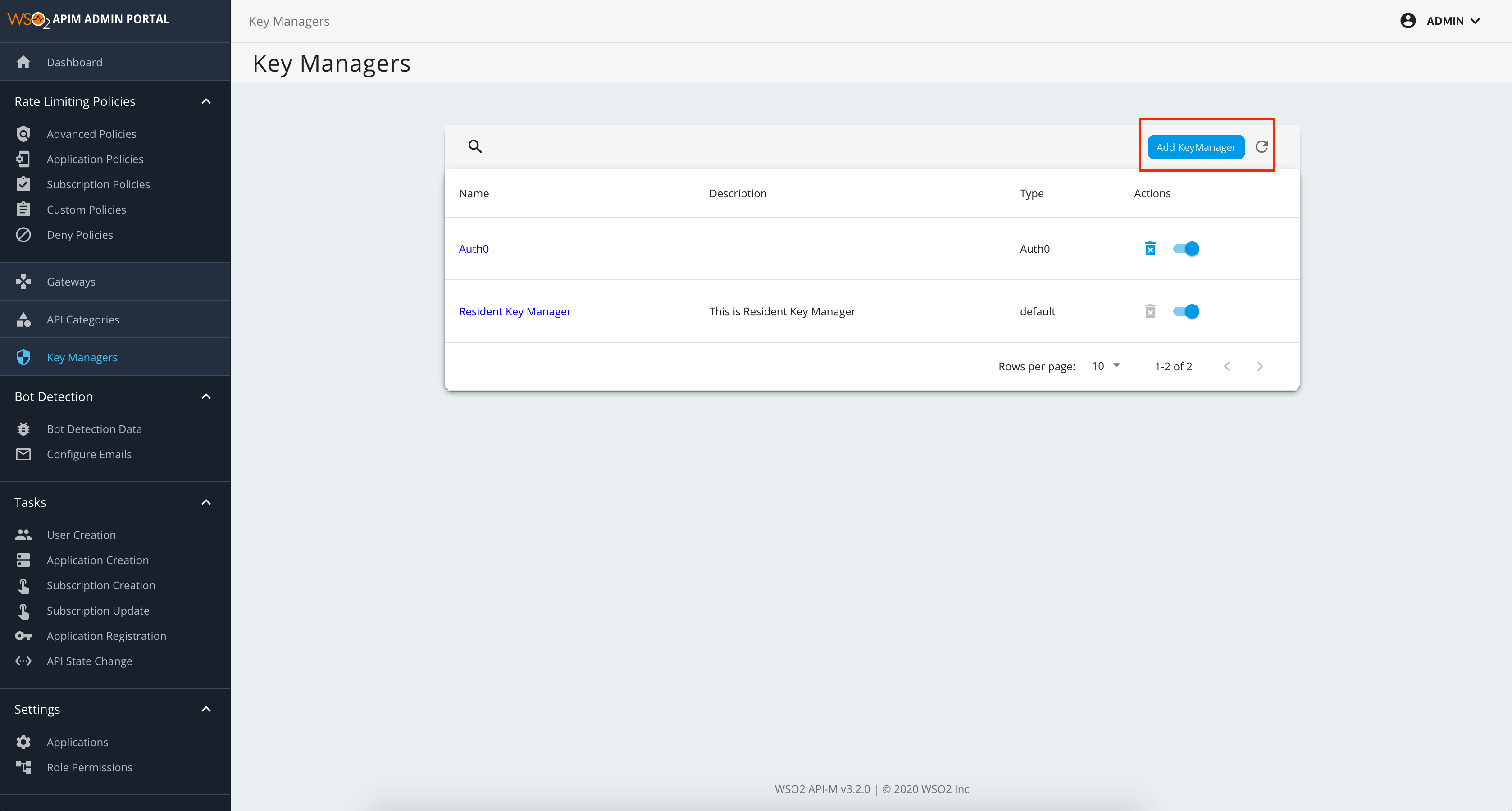Disable the Resident Key Manager toggle

click(x=1186, y=312)
